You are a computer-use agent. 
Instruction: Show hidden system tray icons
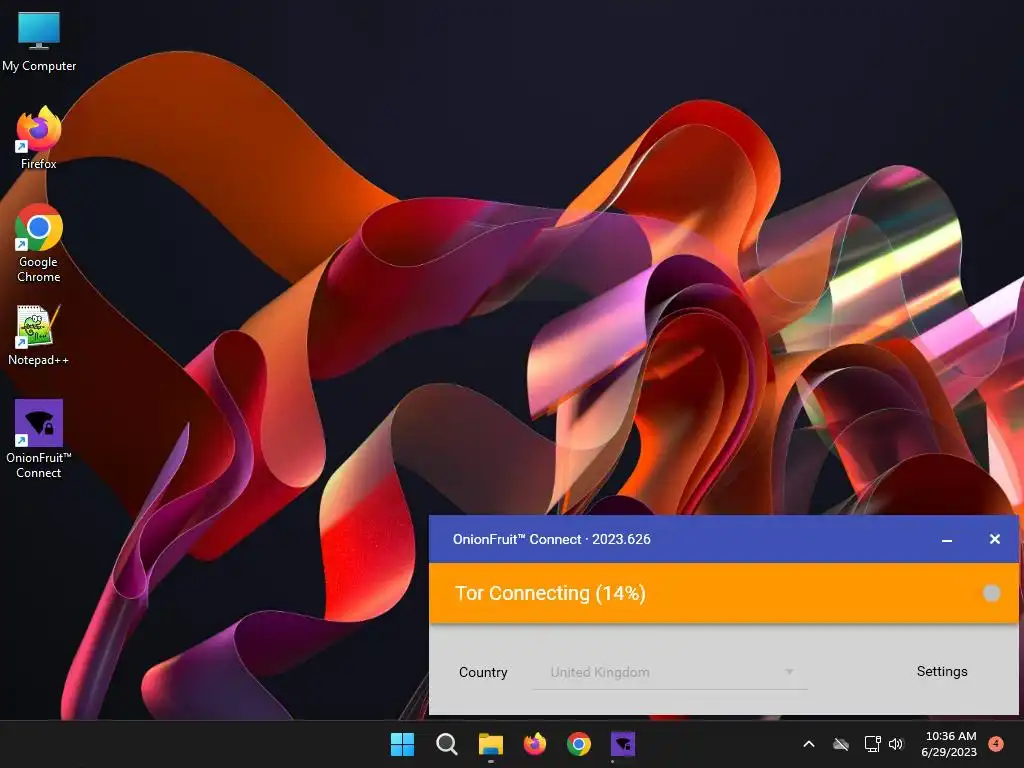(x=808, y=744)
